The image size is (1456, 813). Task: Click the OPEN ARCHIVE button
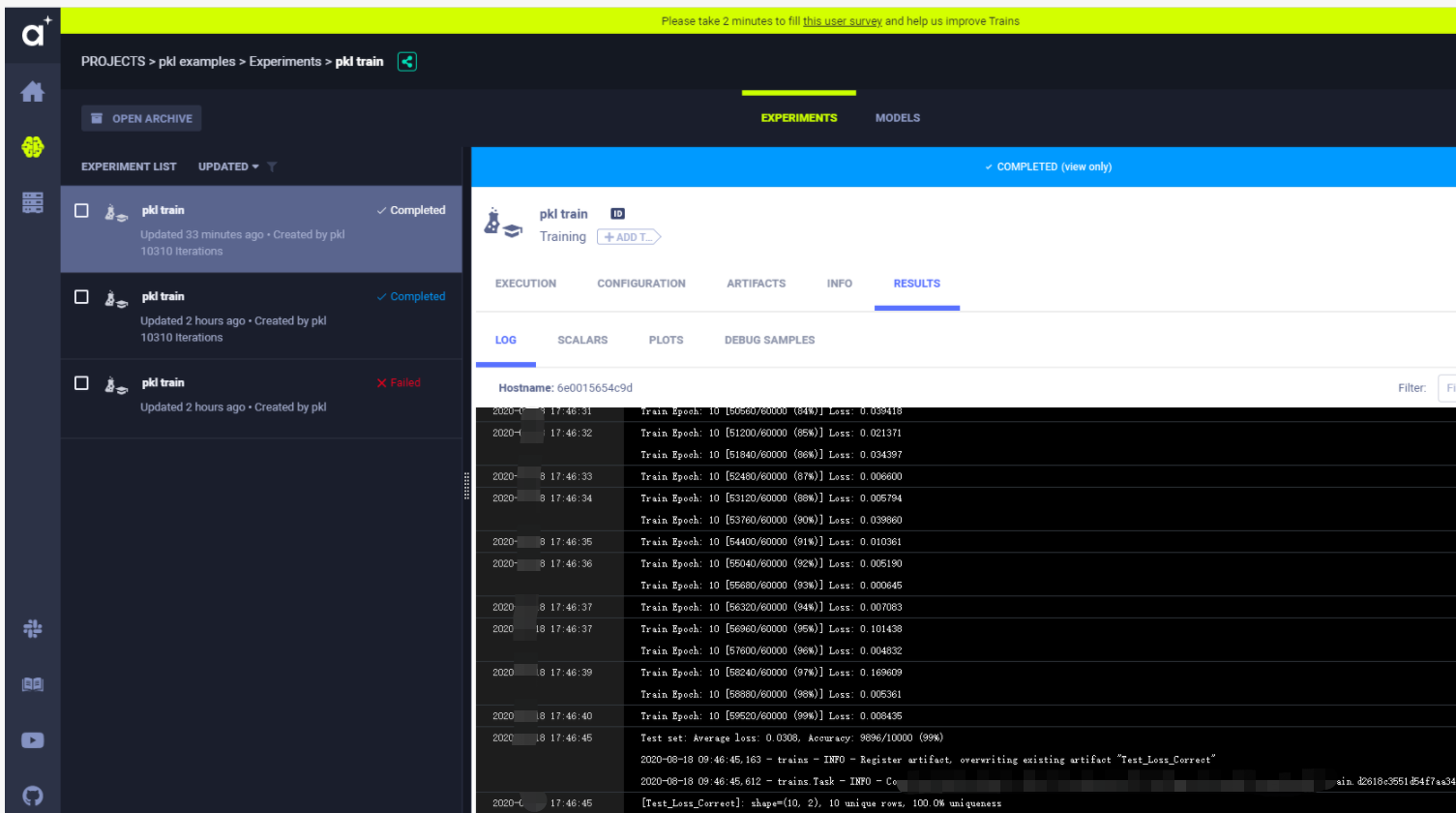(x=141, y=118)
